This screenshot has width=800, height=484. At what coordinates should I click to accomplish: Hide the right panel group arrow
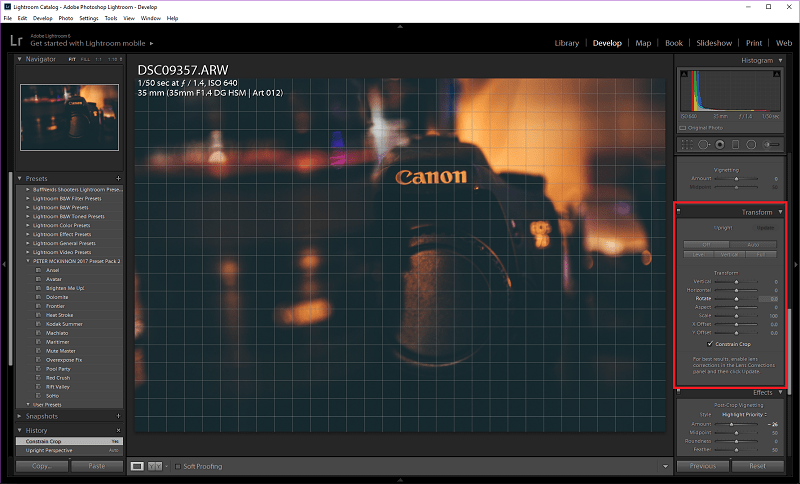(796, 264)
